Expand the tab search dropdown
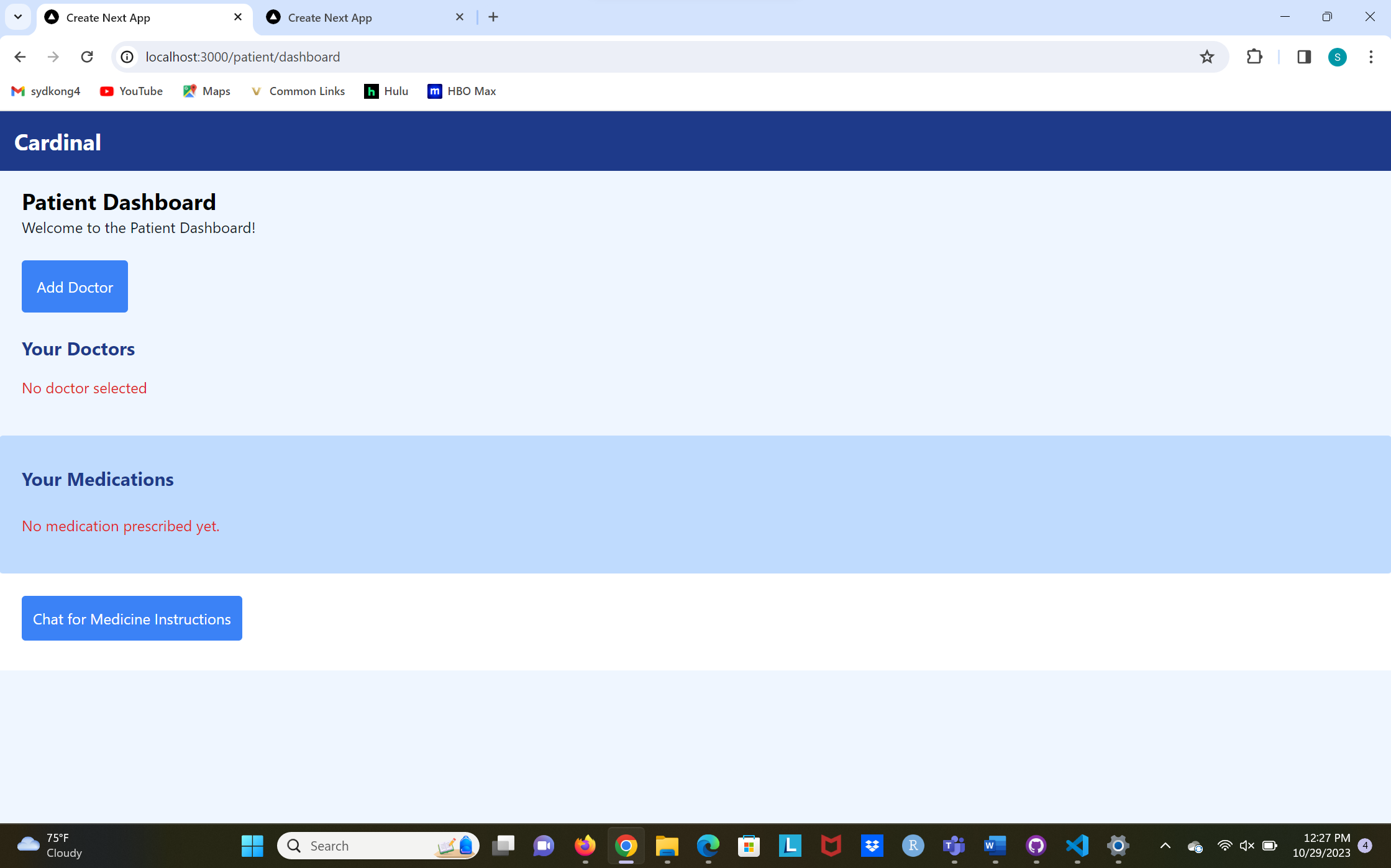Viewport: 1391px width, 868px height. pos(18,17)
